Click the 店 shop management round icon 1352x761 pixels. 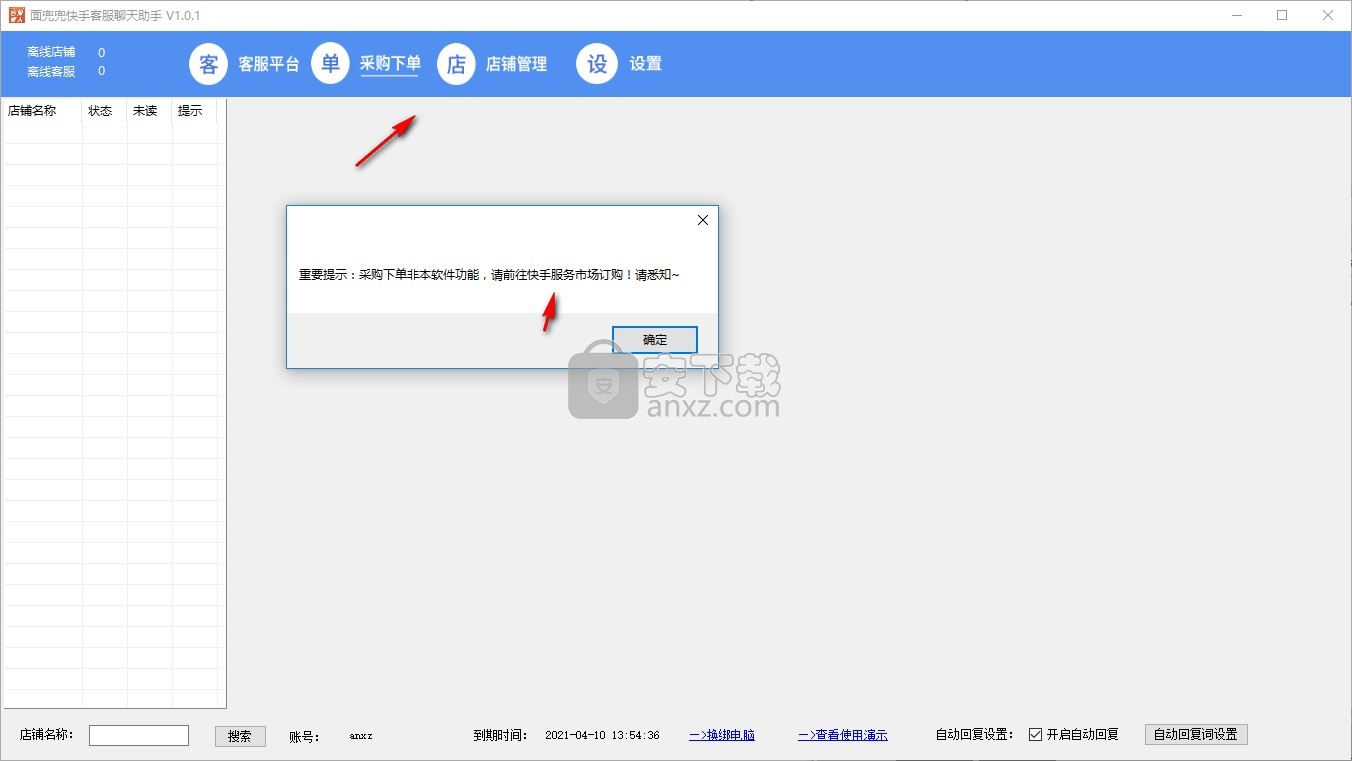456,64
